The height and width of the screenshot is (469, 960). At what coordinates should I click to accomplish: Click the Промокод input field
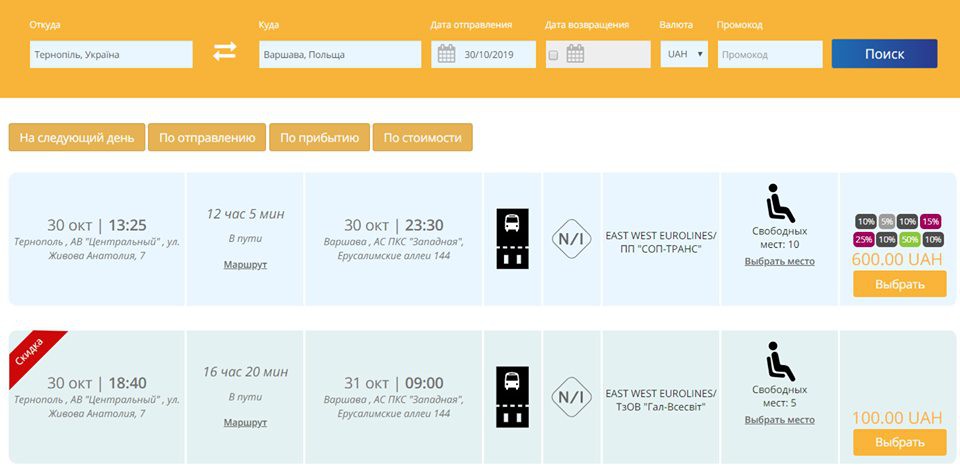769,54
